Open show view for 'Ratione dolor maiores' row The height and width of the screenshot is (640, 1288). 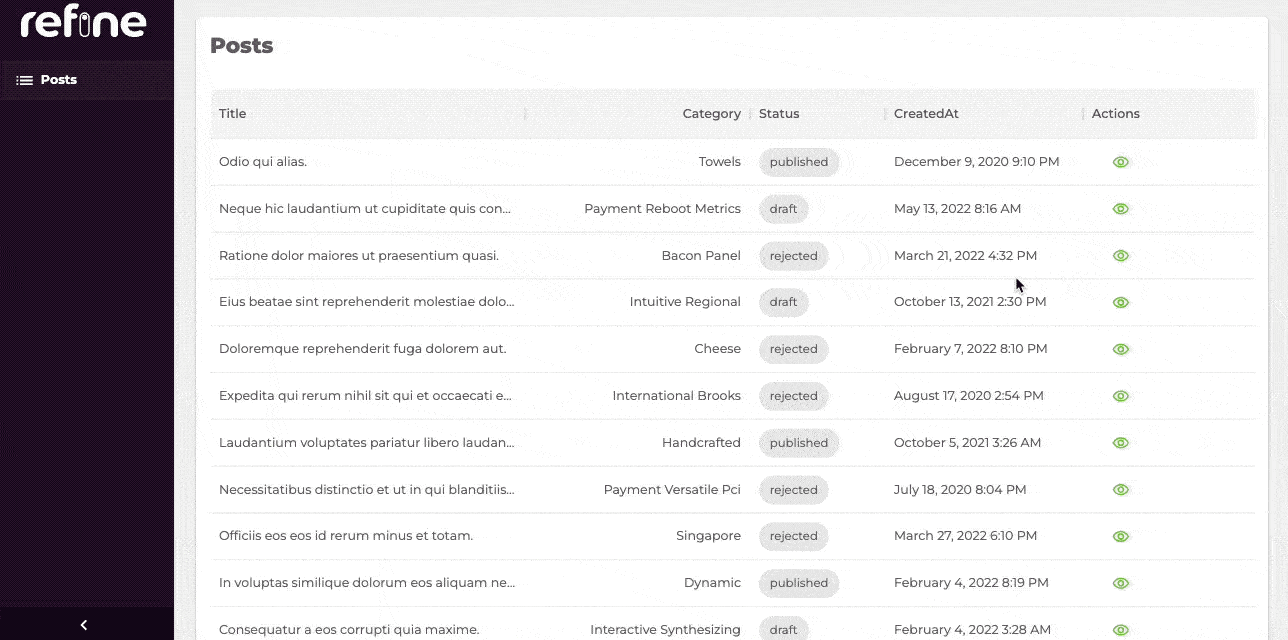[1120, 256]
